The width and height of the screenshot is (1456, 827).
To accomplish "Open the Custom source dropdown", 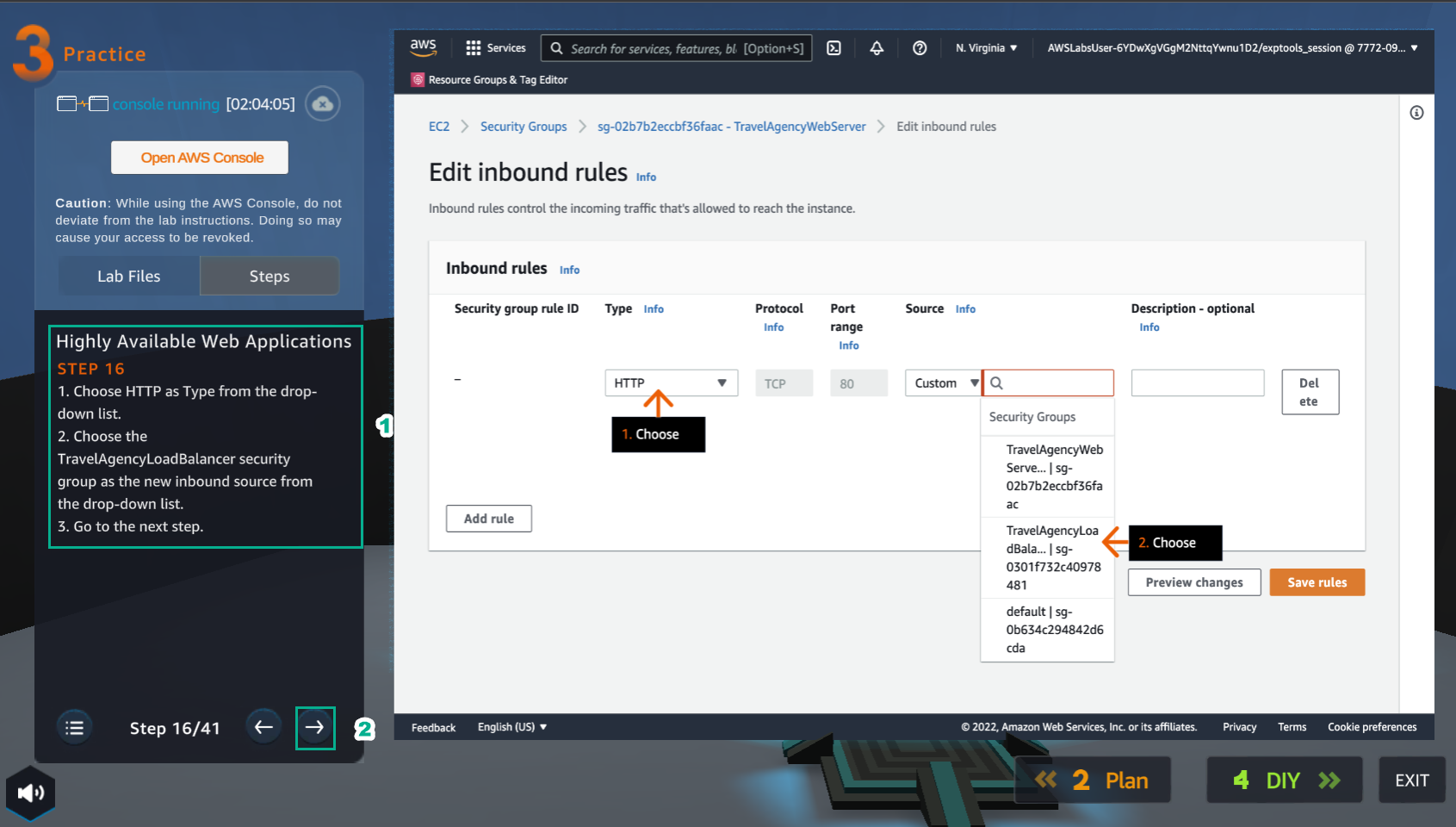I will 943,383.
